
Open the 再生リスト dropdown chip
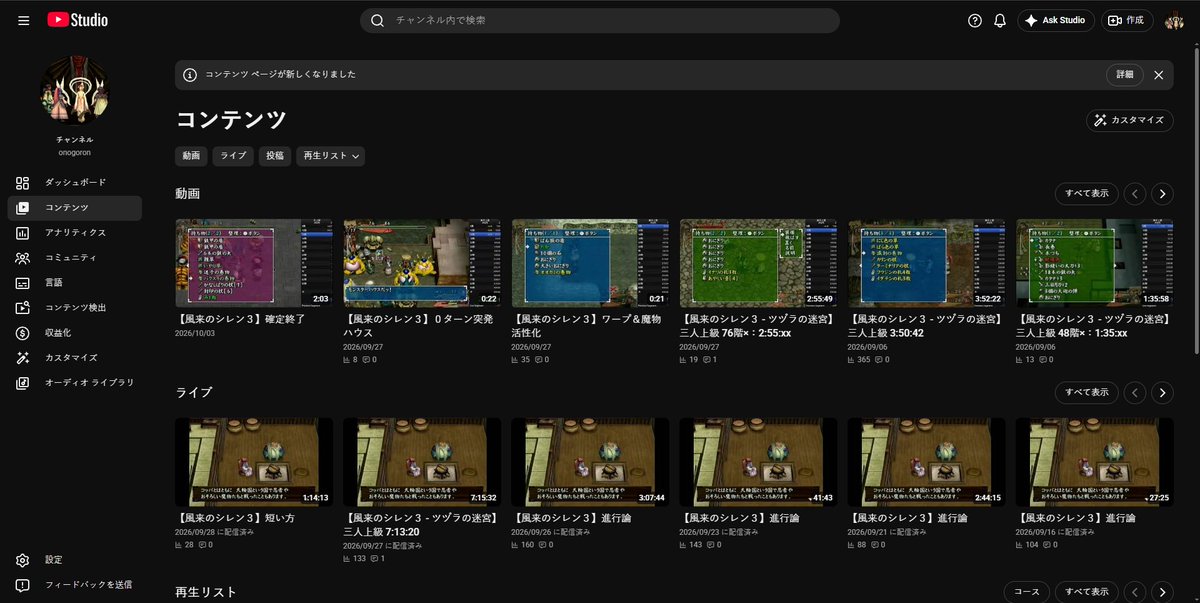pos(331,156)
